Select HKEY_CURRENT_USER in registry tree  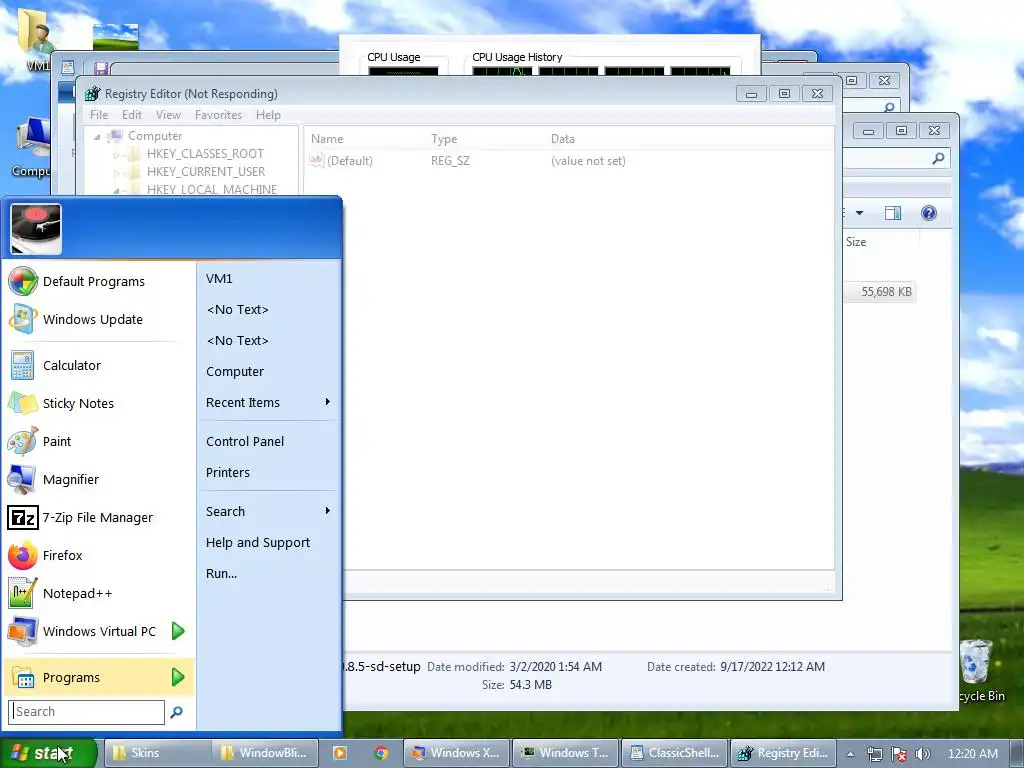click(206, 172)
